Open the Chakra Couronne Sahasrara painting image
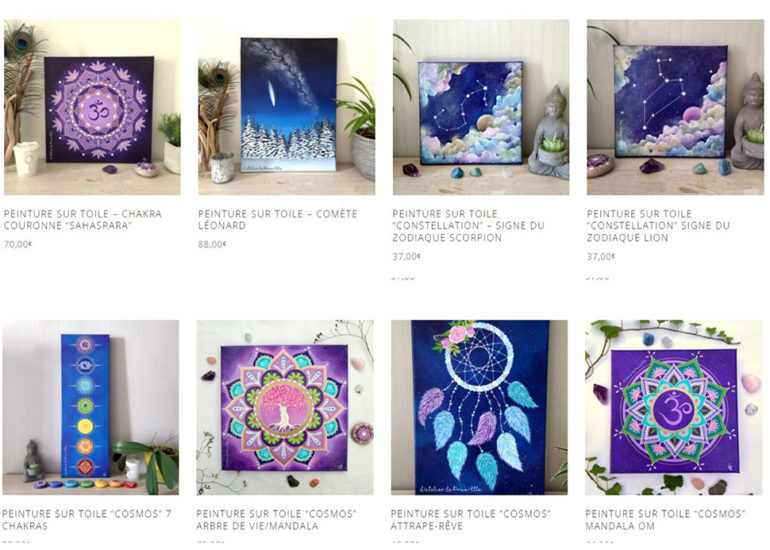 coord(92,107)
